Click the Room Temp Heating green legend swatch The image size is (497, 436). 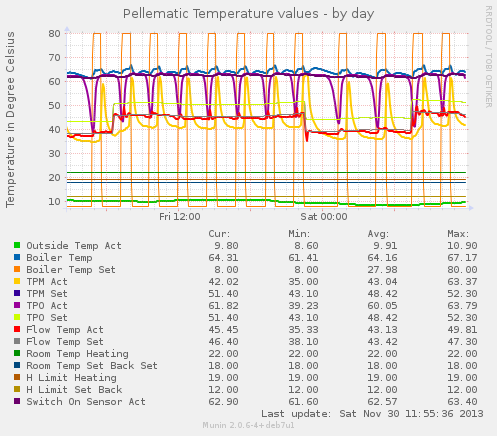(17, 353)
